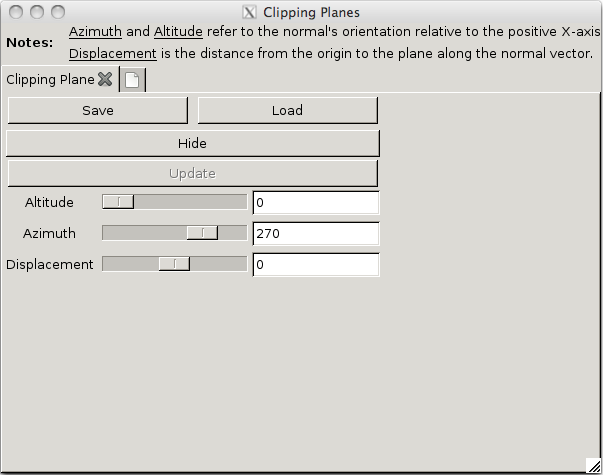The image size is (603, 475).
Task: Minimize the window with the yellow button
Action: pos(37,13)
